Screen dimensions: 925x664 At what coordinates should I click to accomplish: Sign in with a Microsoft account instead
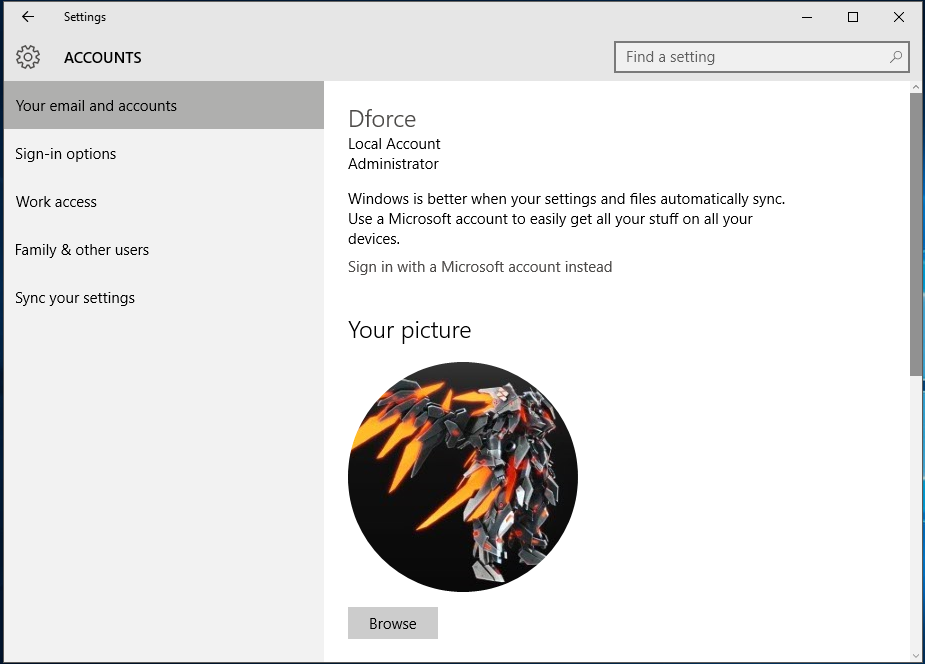click(x=480, y=267)
